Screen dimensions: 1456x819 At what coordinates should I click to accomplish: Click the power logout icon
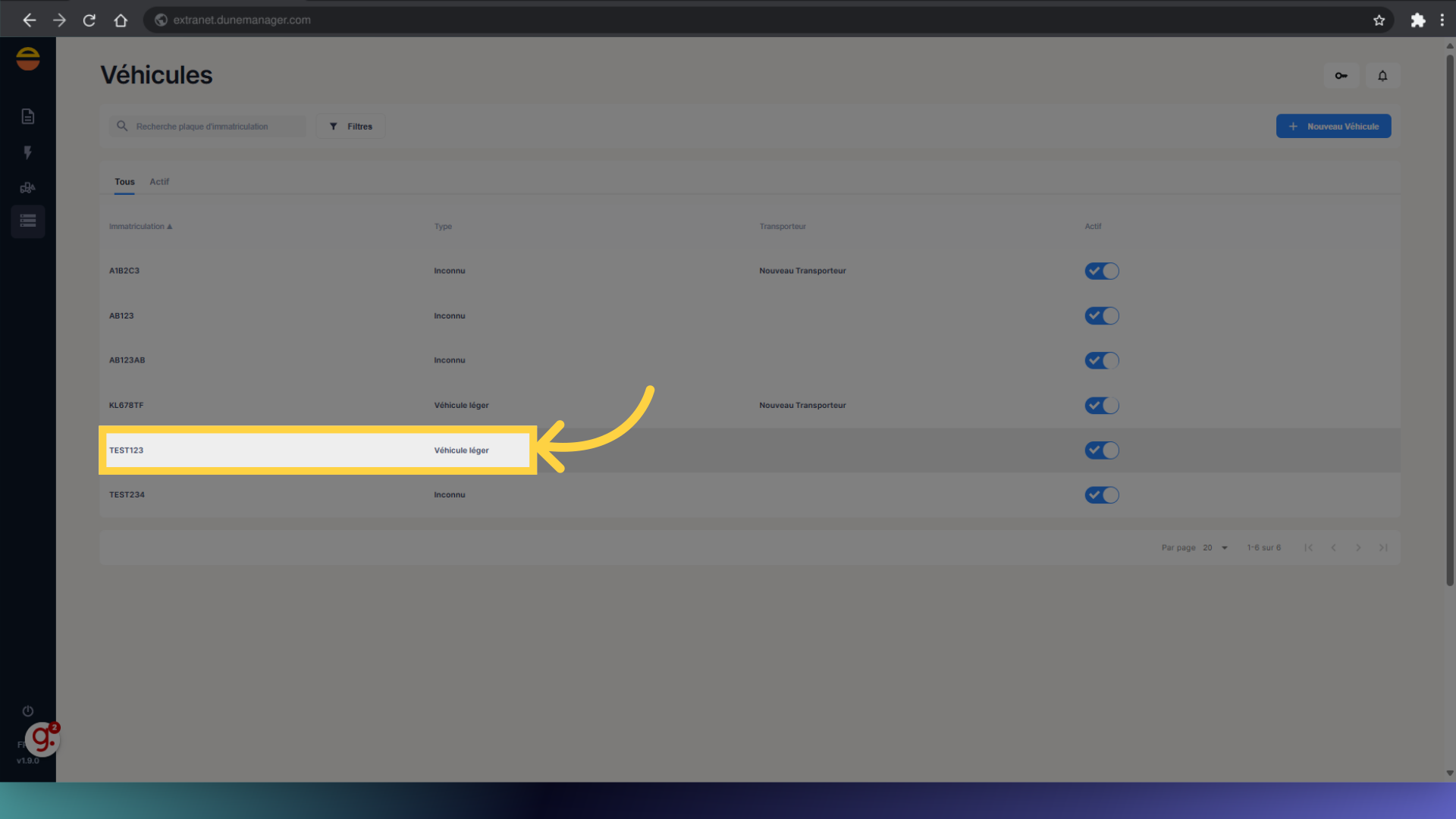(x=28, y=711)
